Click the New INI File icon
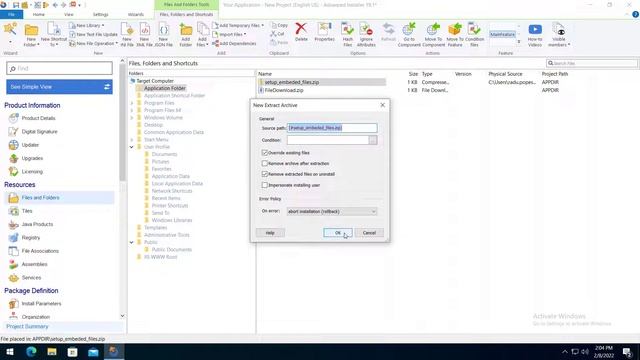The height and width of the screenshot is (360, 640). pos(127,35)
